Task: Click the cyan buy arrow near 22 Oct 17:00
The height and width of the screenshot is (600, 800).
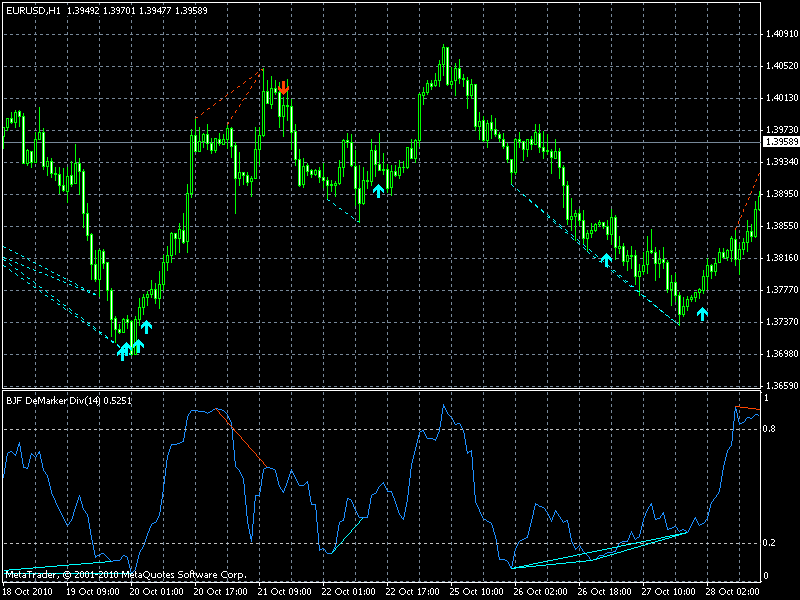Action: click(x=378, y=191)
